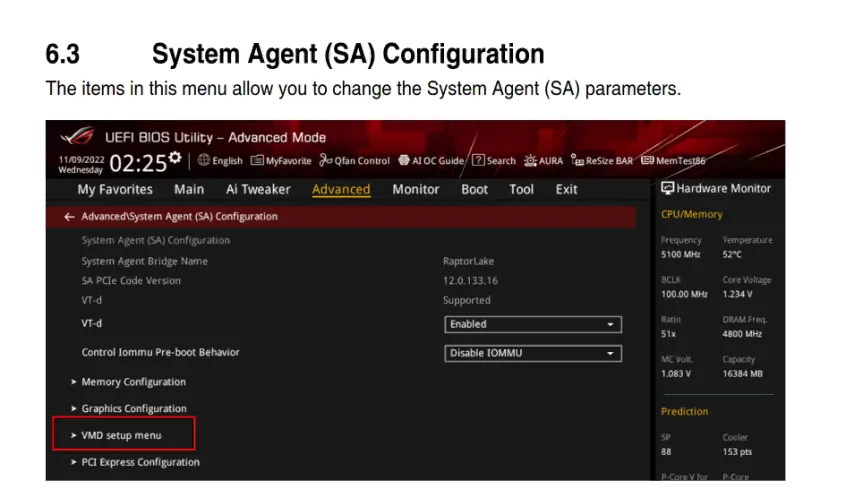Switch to Main tab
The width and height of the screenshot is (846, 498).
tap(189, 189)
